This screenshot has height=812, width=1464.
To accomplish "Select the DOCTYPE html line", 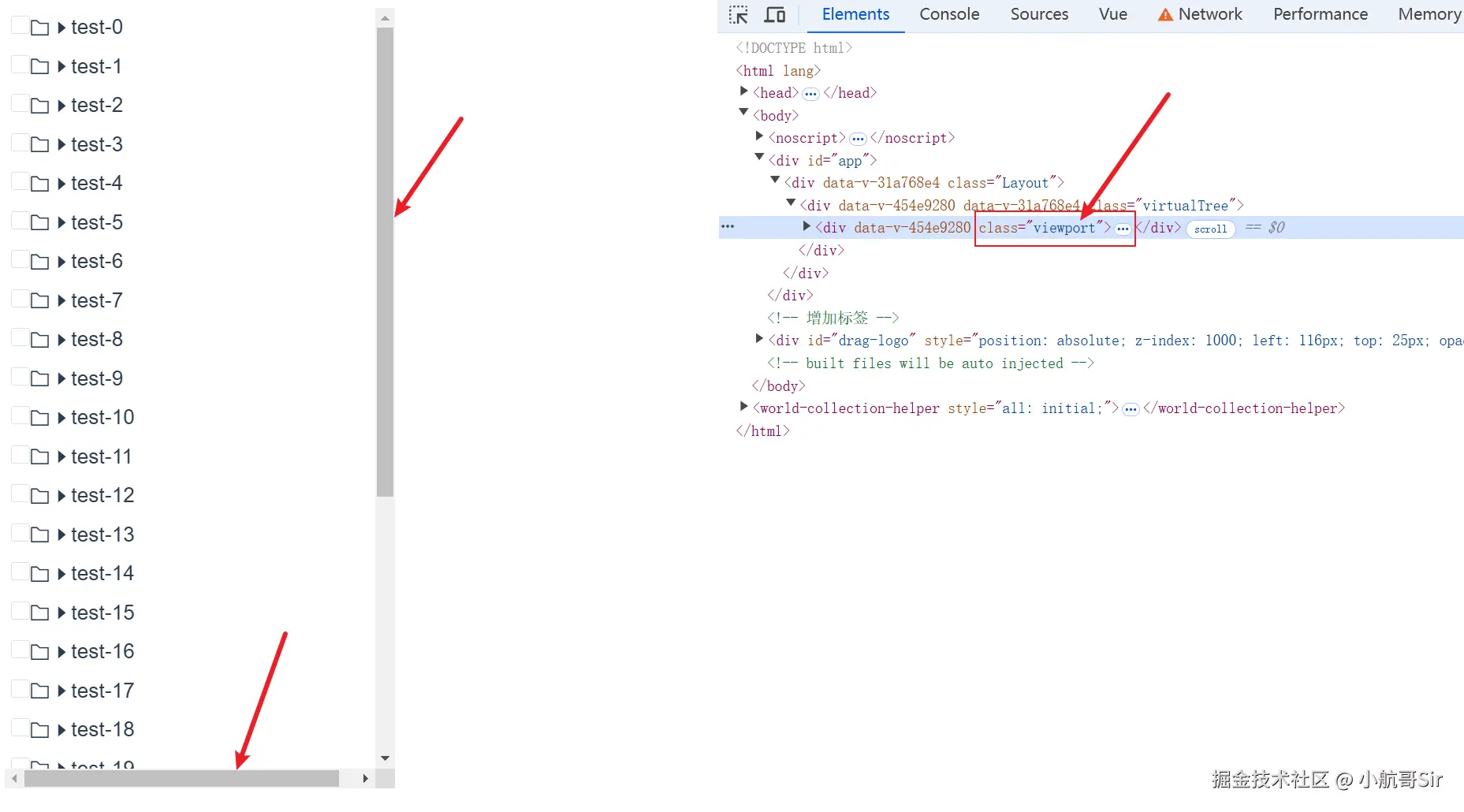I will click(794, 48).
